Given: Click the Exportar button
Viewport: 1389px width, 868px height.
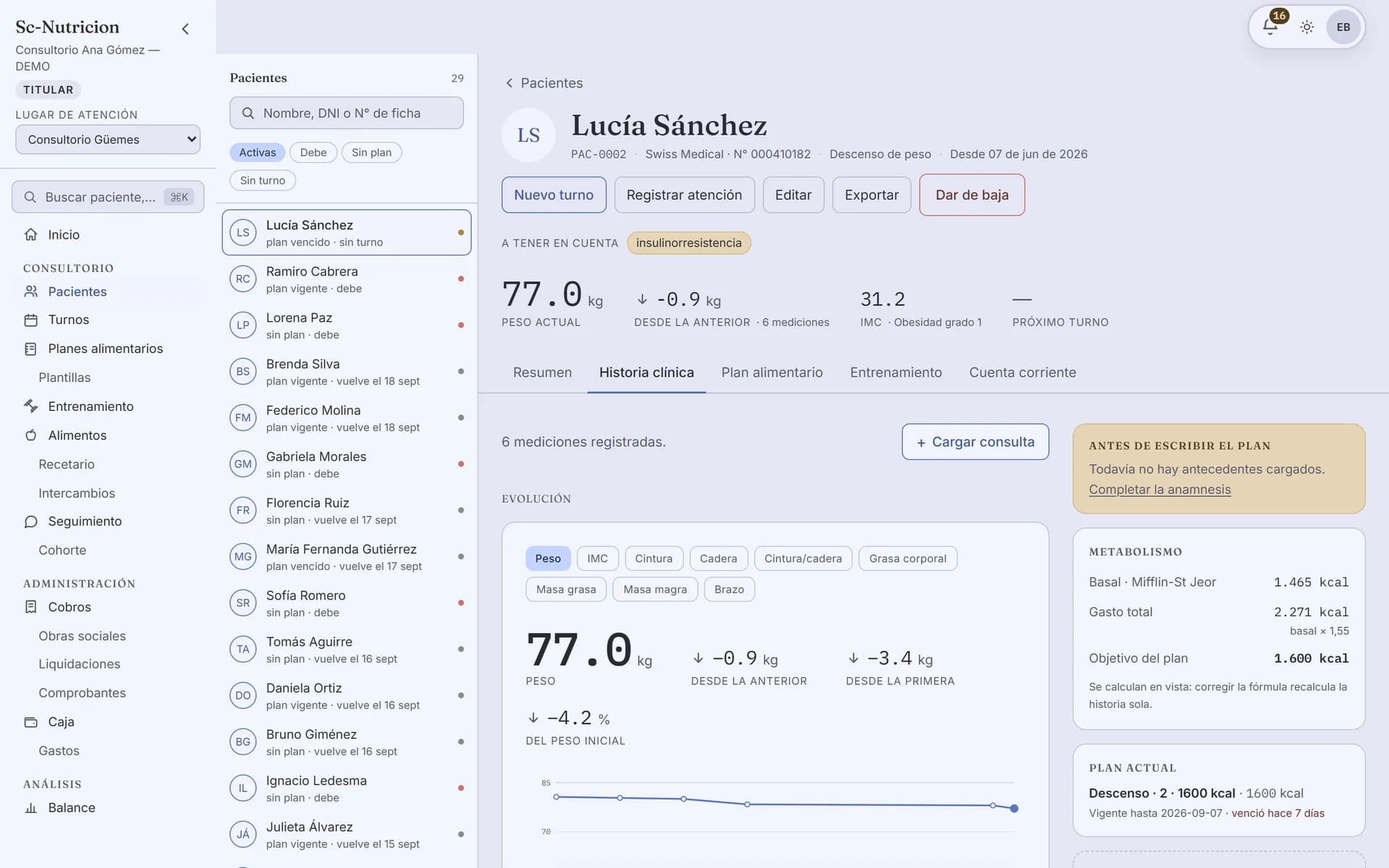Looking at the screenshot, I should 871,195.
